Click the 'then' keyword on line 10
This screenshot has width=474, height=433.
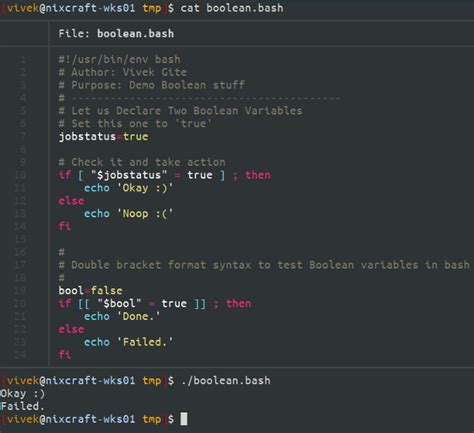258,175
